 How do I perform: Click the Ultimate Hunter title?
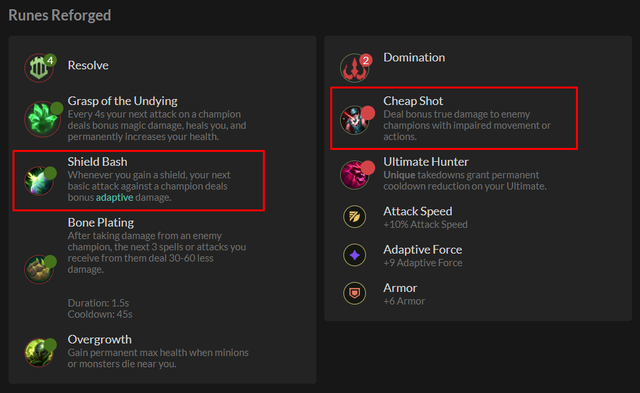point(426,162)
